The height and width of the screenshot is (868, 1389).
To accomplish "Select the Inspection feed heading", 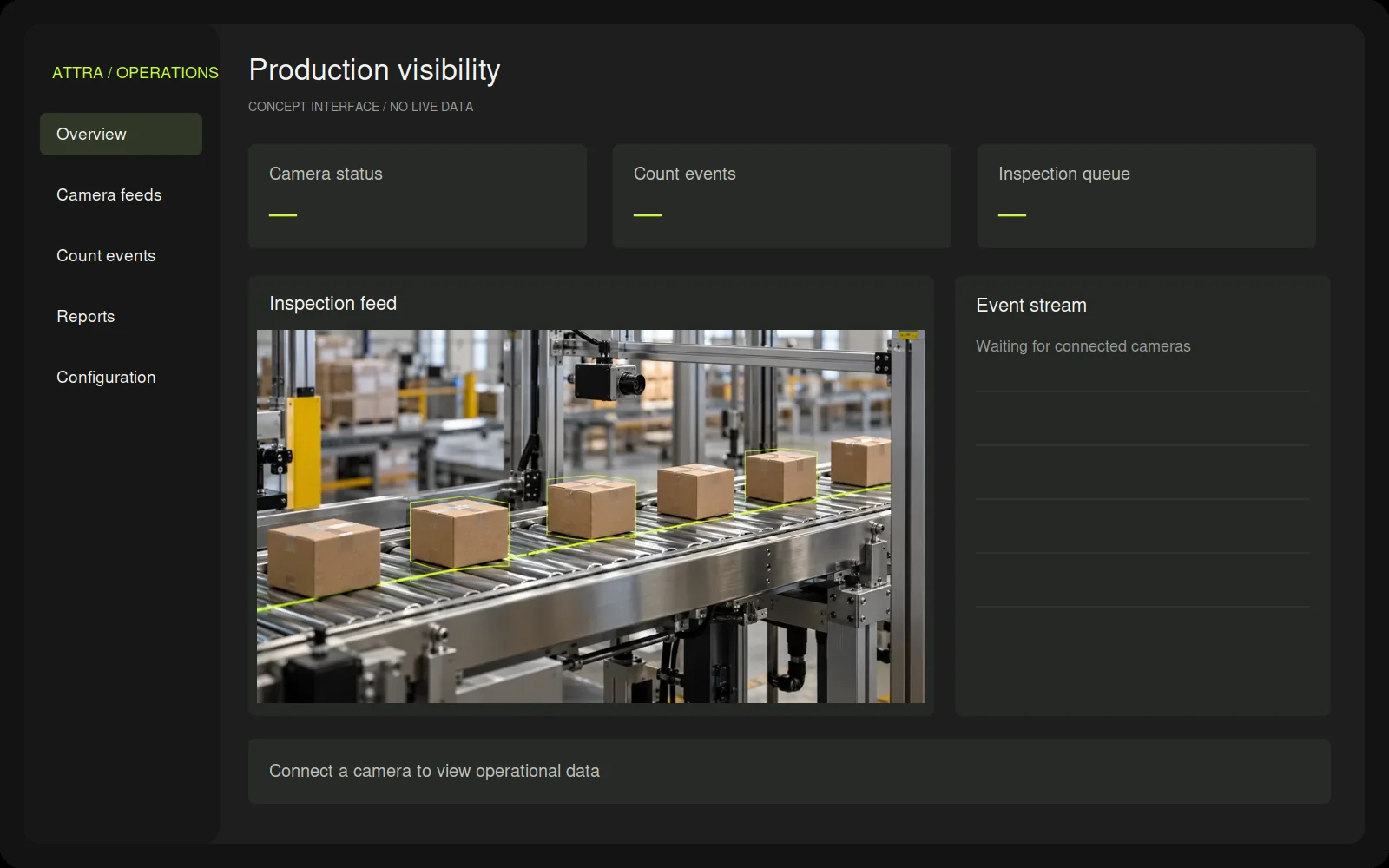I will coord(332,304).
